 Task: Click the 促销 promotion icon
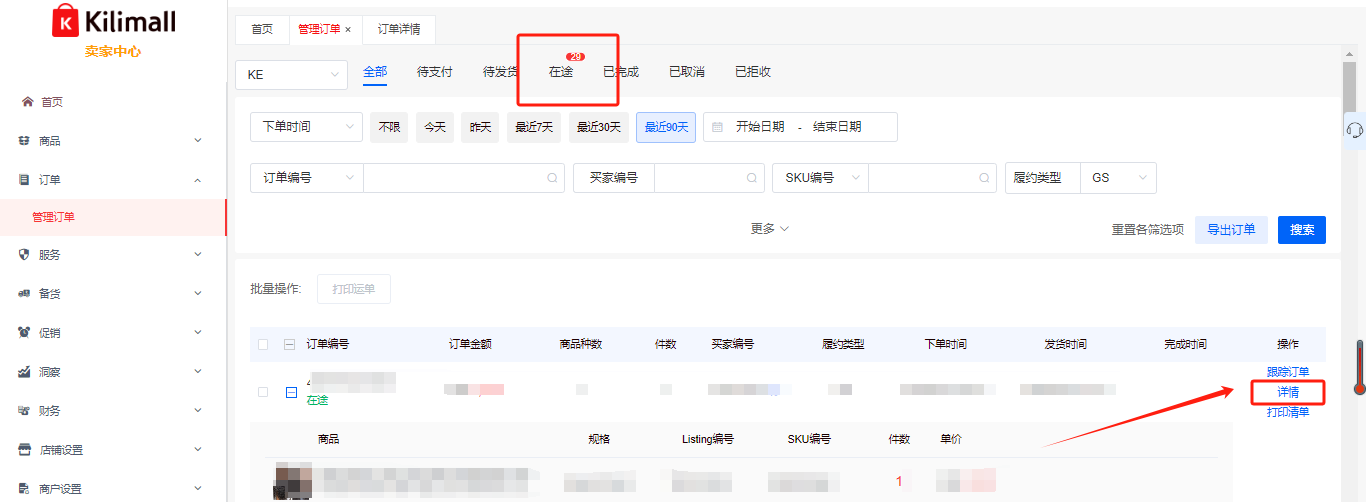tap(25, 333)
